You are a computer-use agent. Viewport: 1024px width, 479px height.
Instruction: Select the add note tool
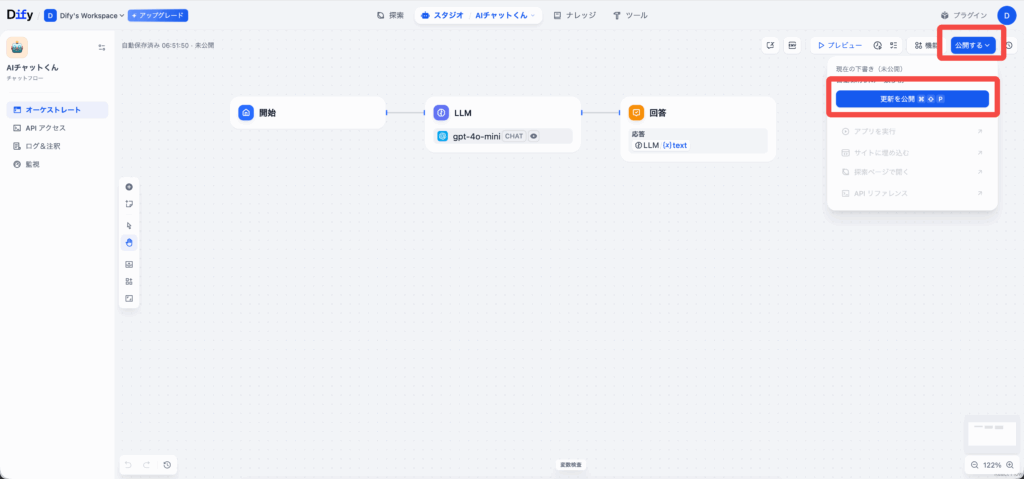[129, 204]
